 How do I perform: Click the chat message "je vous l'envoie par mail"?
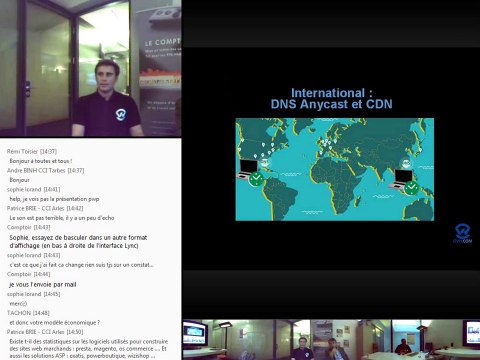pos(43,284)
